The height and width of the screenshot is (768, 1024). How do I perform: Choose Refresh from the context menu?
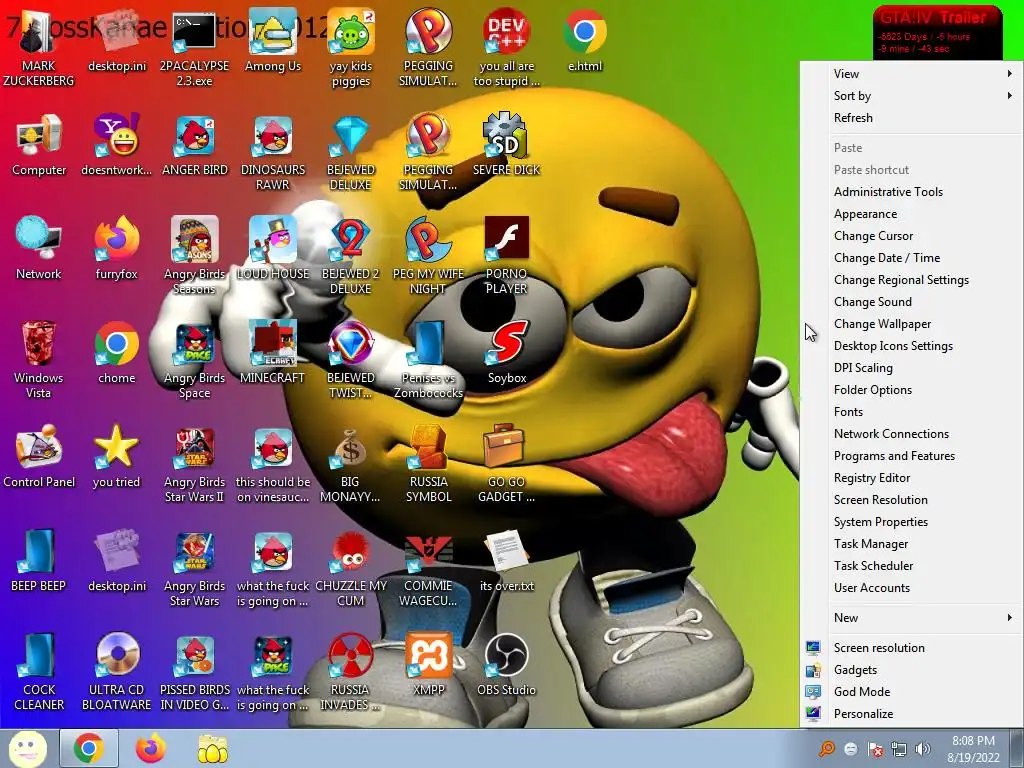point(911,118)
